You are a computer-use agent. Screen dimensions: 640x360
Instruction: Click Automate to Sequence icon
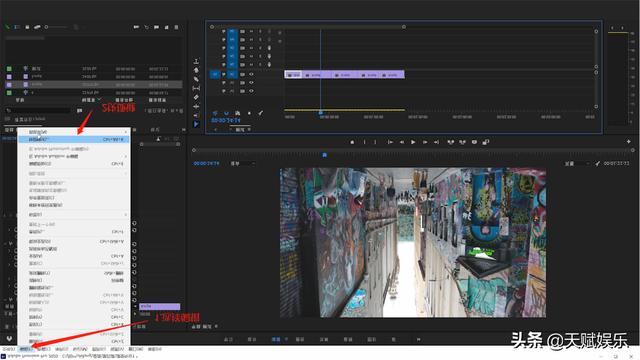pyautogui.click(x=136, y=27)
